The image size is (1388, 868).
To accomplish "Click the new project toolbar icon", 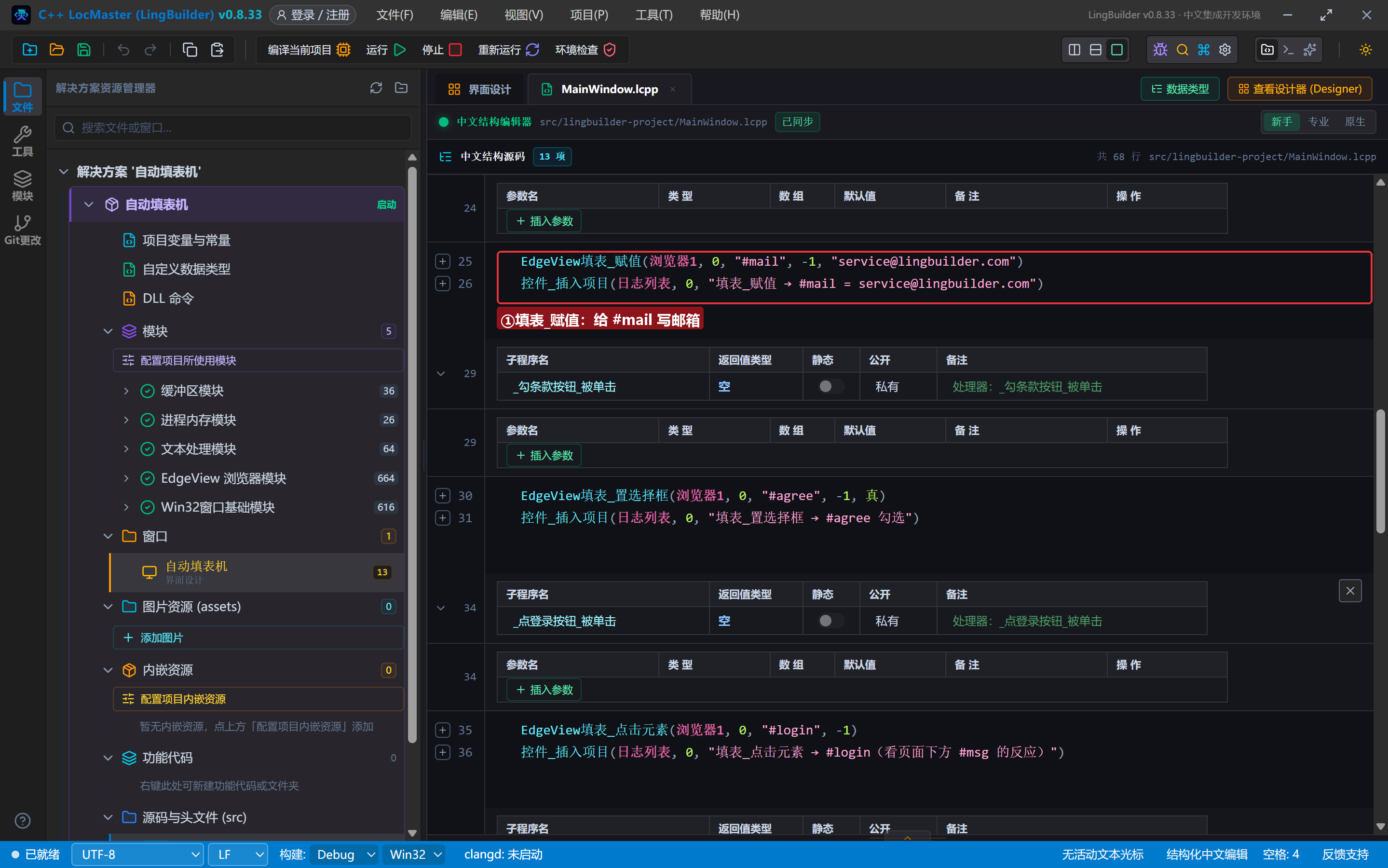I will click(30, 50).
